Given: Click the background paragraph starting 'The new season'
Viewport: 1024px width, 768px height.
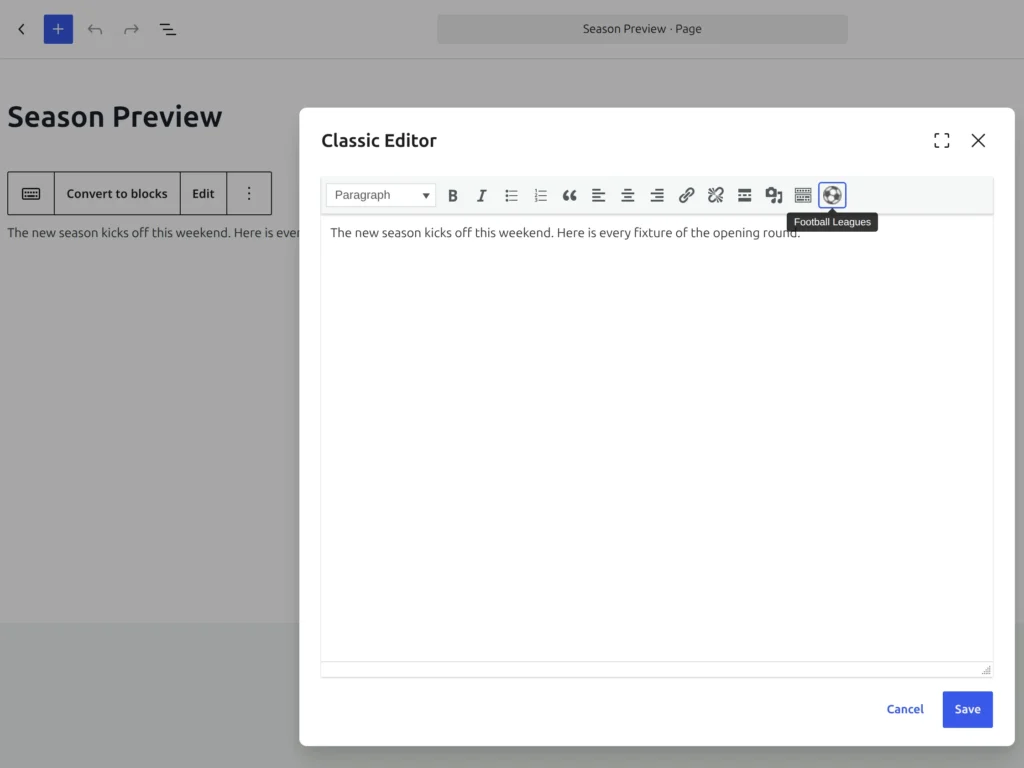Looking at the screenshot, I should point(153,232).
